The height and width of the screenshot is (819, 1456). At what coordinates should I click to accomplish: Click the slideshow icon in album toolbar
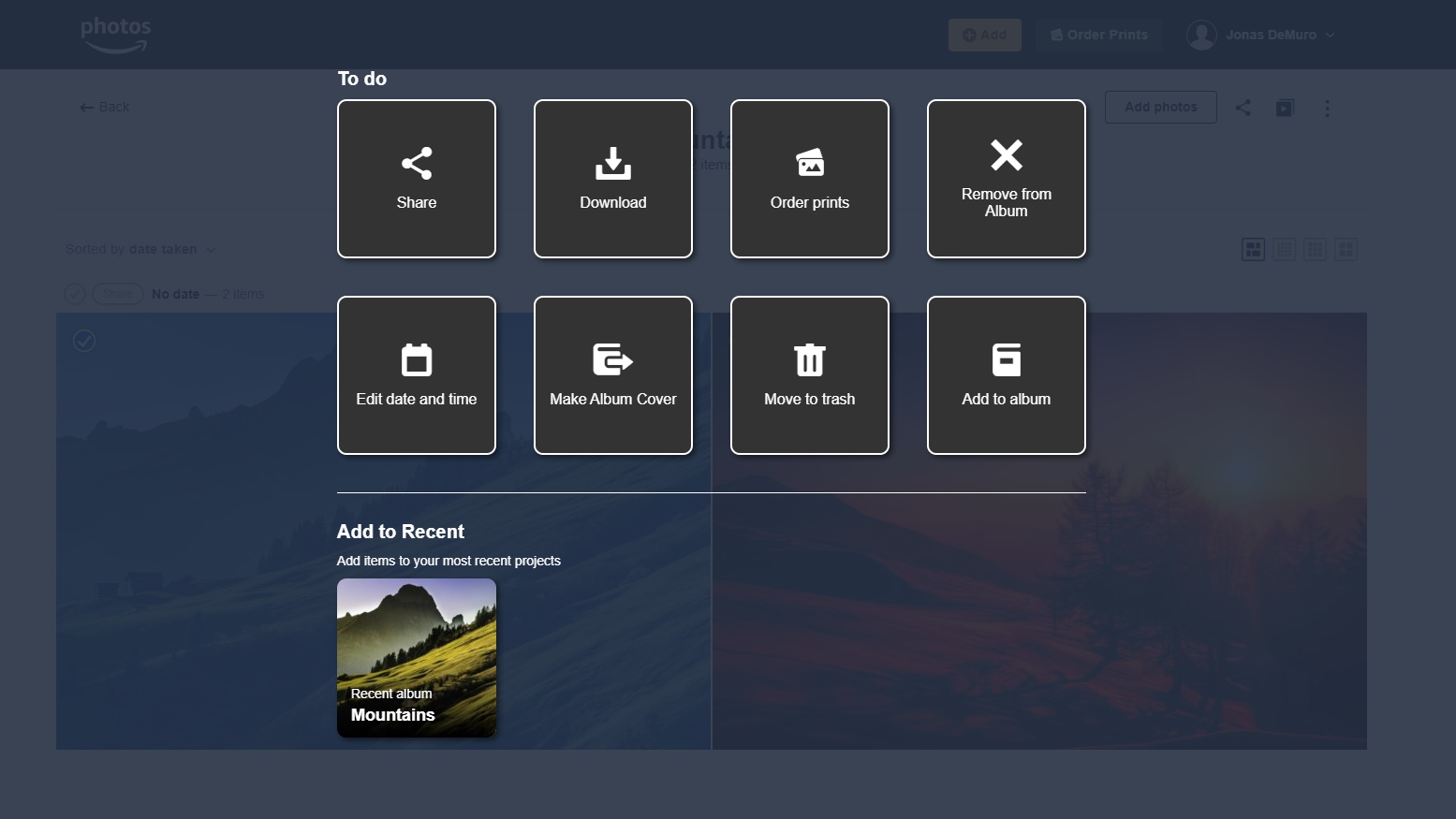pyautogui.click(x=1285, y=108)
